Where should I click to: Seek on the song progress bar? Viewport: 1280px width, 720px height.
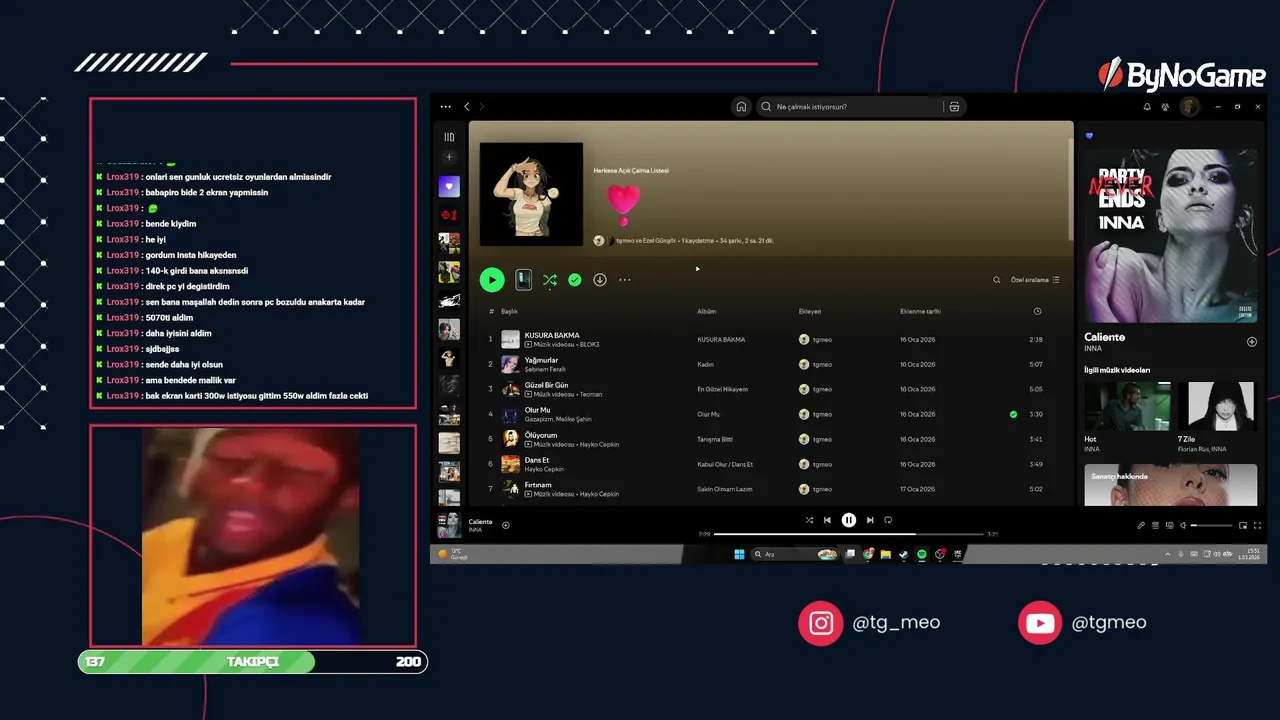849,534
